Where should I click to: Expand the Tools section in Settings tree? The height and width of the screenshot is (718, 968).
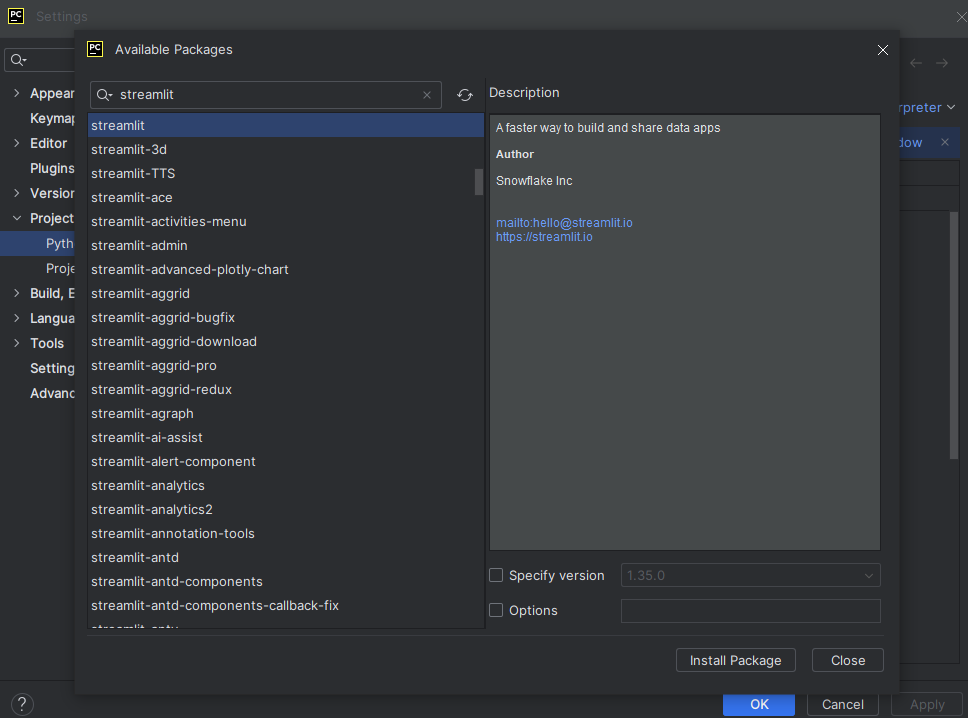click(x=17, y=343)
